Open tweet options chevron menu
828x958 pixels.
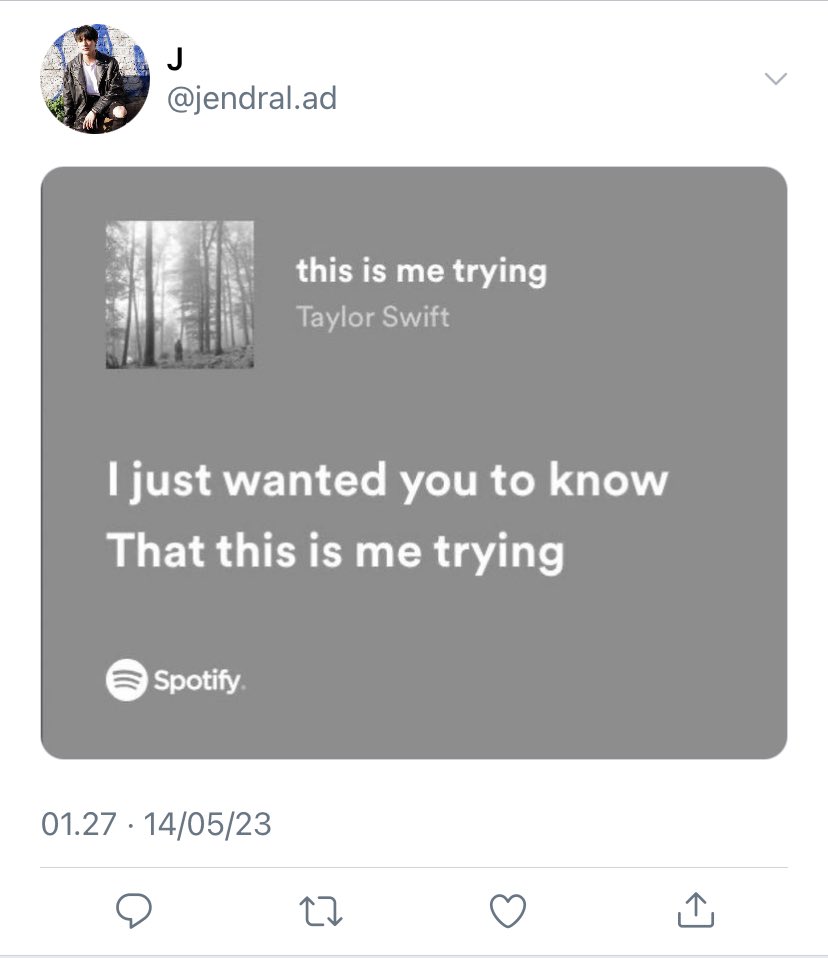click(775, 79)
